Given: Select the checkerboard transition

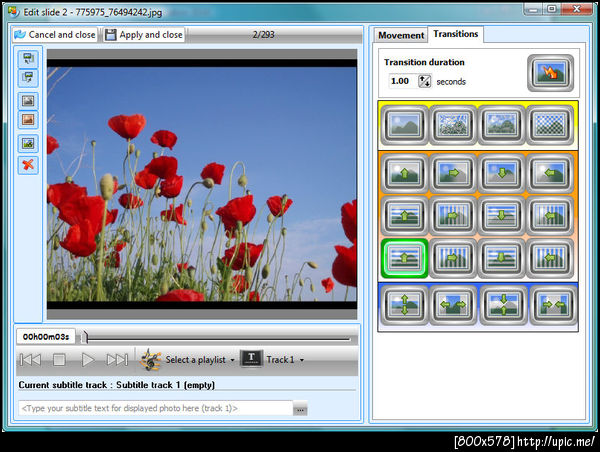Looking at the screenshot, I should (550, 125).
